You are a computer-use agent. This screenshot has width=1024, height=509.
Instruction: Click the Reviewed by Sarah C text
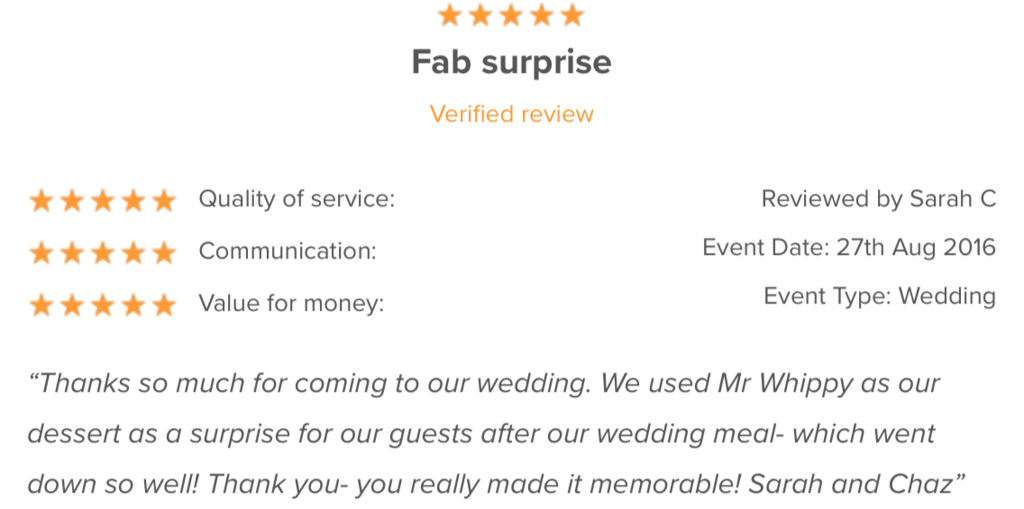pyautogui.click(x=878, y=199)
